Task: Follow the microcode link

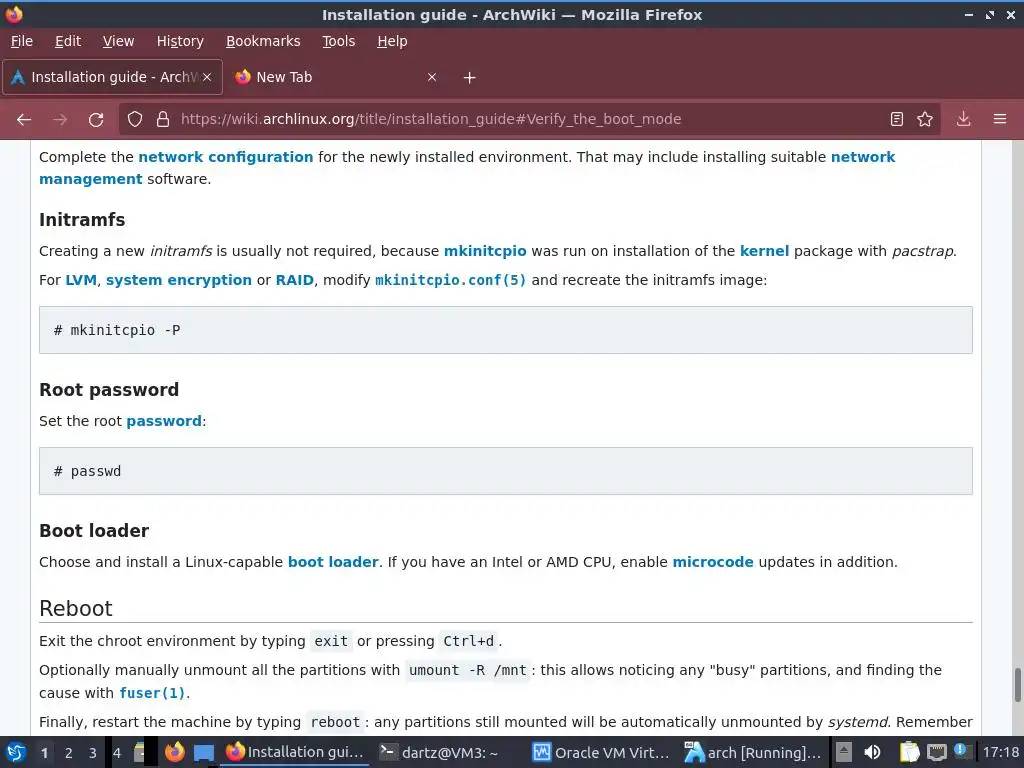Action: [713, 562]
